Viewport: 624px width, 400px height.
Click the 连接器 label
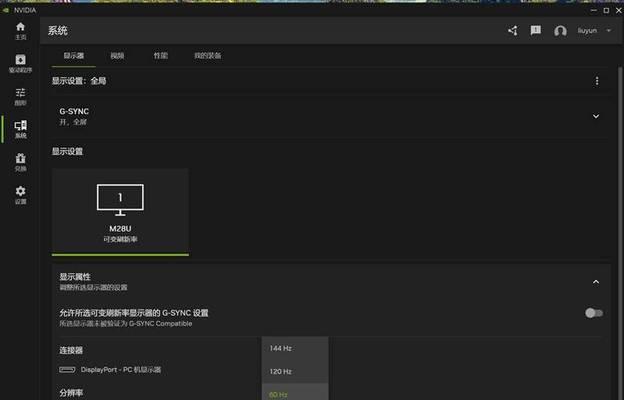(71, 350)
